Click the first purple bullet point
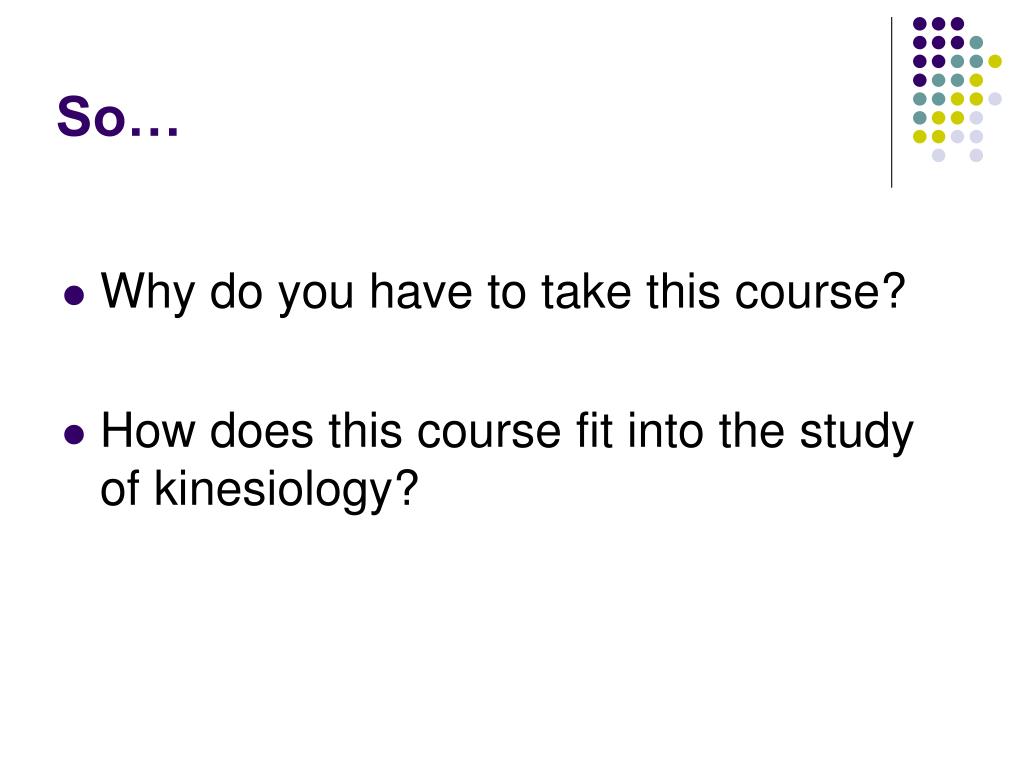The image size is (1024, 768). click(x=74, y=295)
